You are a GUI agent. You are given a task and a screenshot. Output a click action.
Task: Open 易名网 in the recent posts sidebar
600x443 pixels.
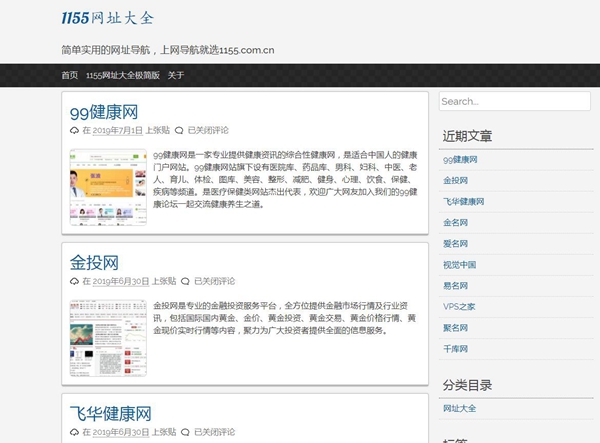[x=455, y=286]
